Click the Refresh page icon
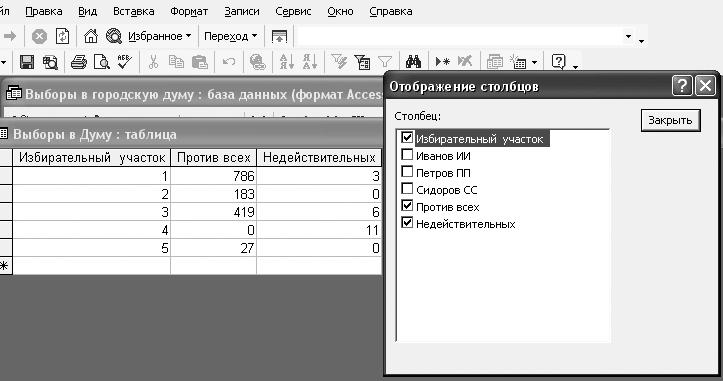The image size is (723, 381). pyautogui.click(x=62, y=36)
